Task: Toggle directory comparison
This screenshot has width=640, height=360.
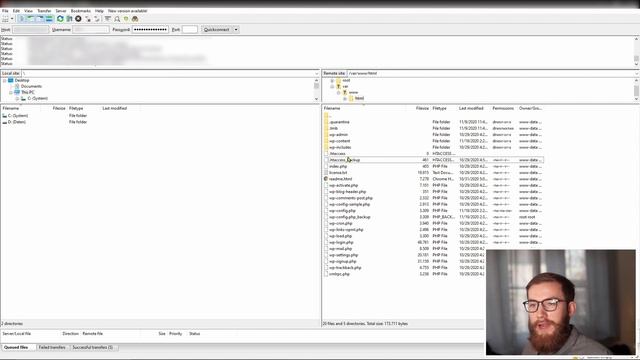Action: click(x=117, y=19)
